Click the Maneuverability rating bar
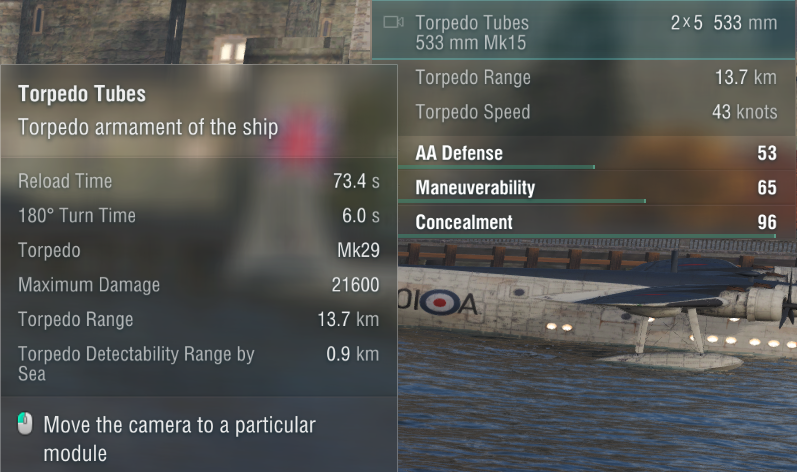The width and height of the screenshot is (797, 472). (x=530, y=201)
